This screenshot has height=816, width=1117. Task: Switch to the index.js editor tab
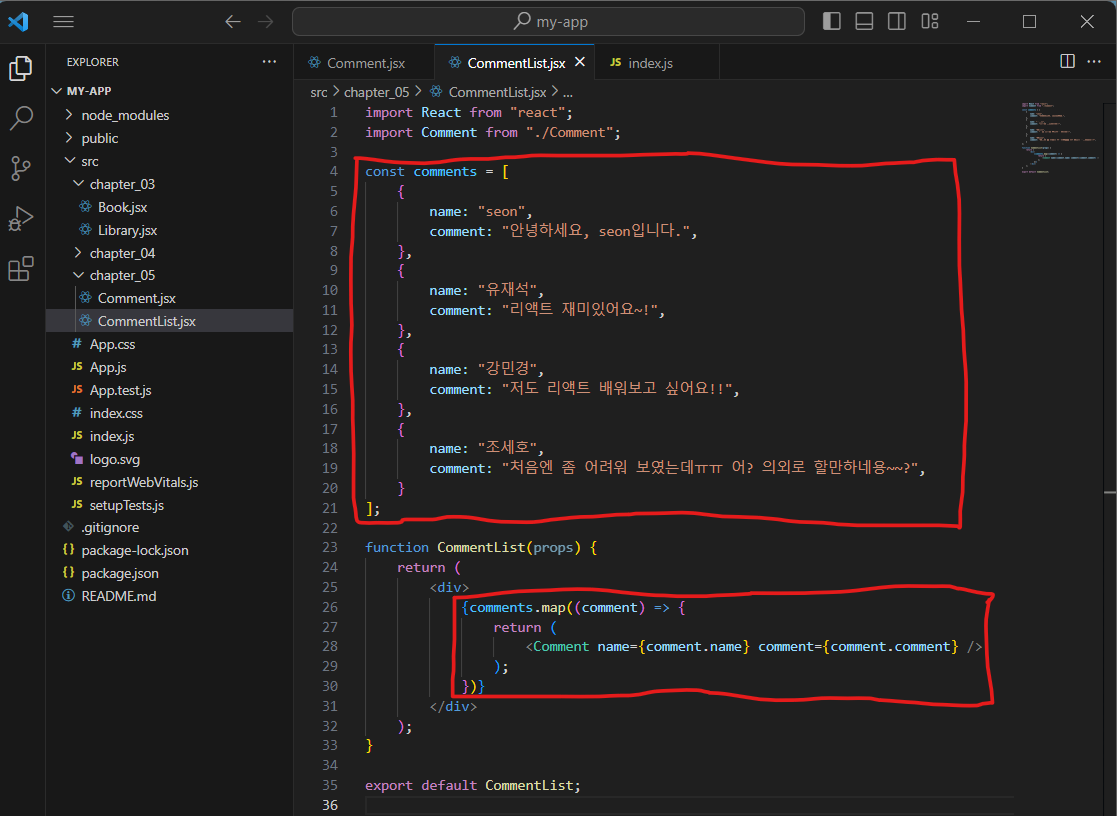coord(649,63)
